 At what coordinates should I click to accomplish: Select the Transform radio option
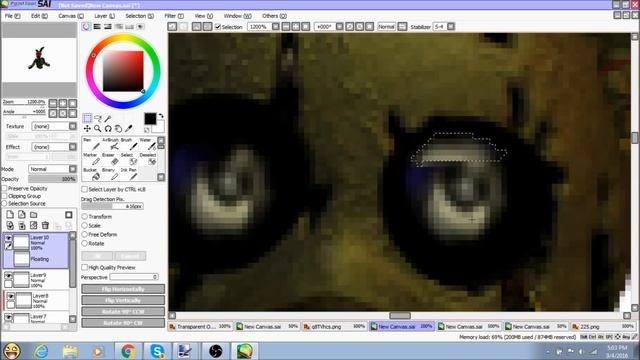click(84, 217)
